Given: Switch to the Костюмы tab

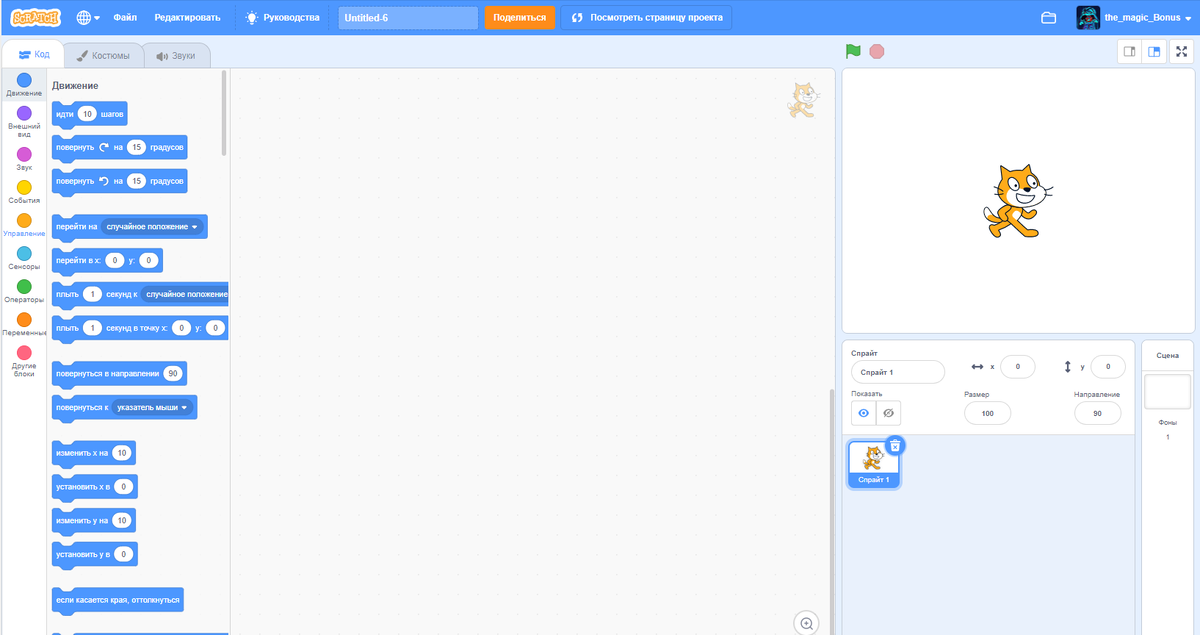Looking at the screenshot, I should pos(104,55).
